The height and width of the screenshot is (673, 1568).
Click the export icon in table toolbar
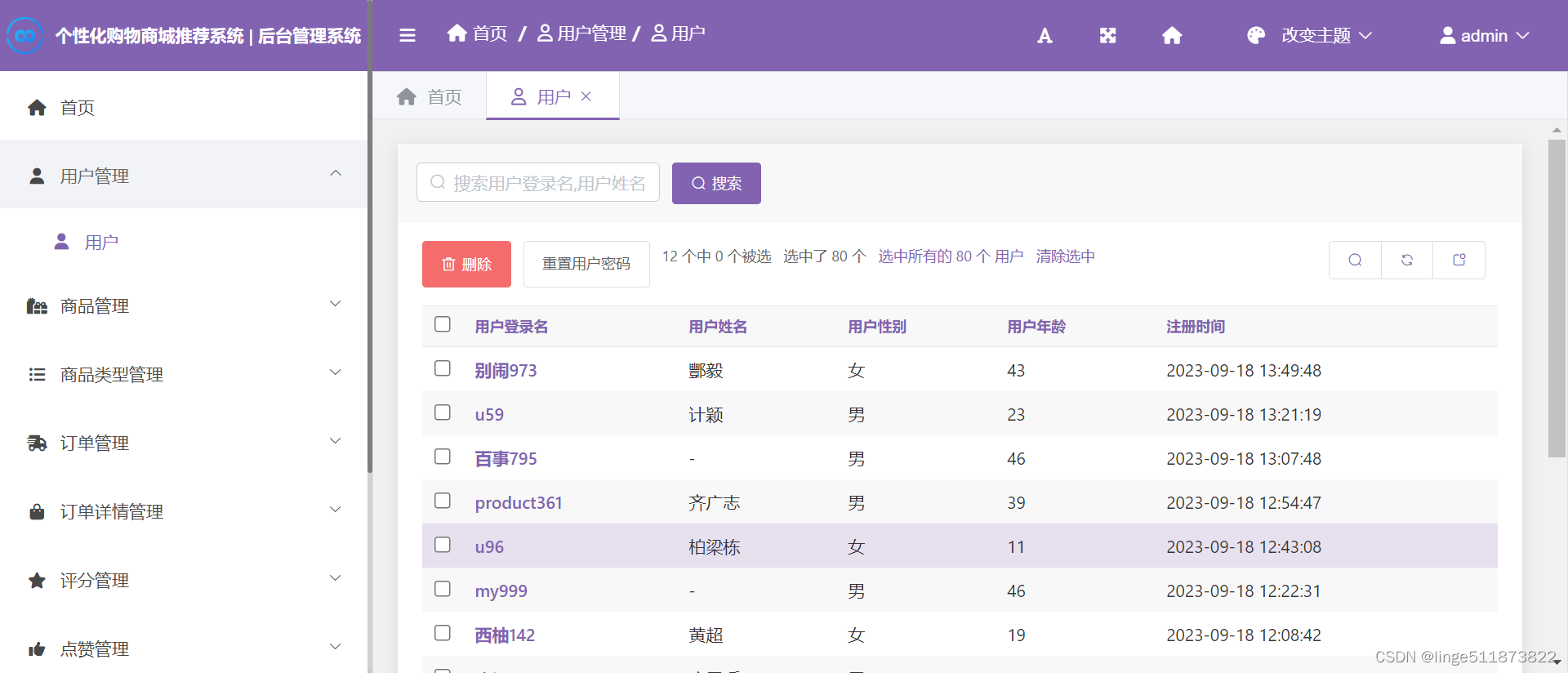coord(1459,260)
